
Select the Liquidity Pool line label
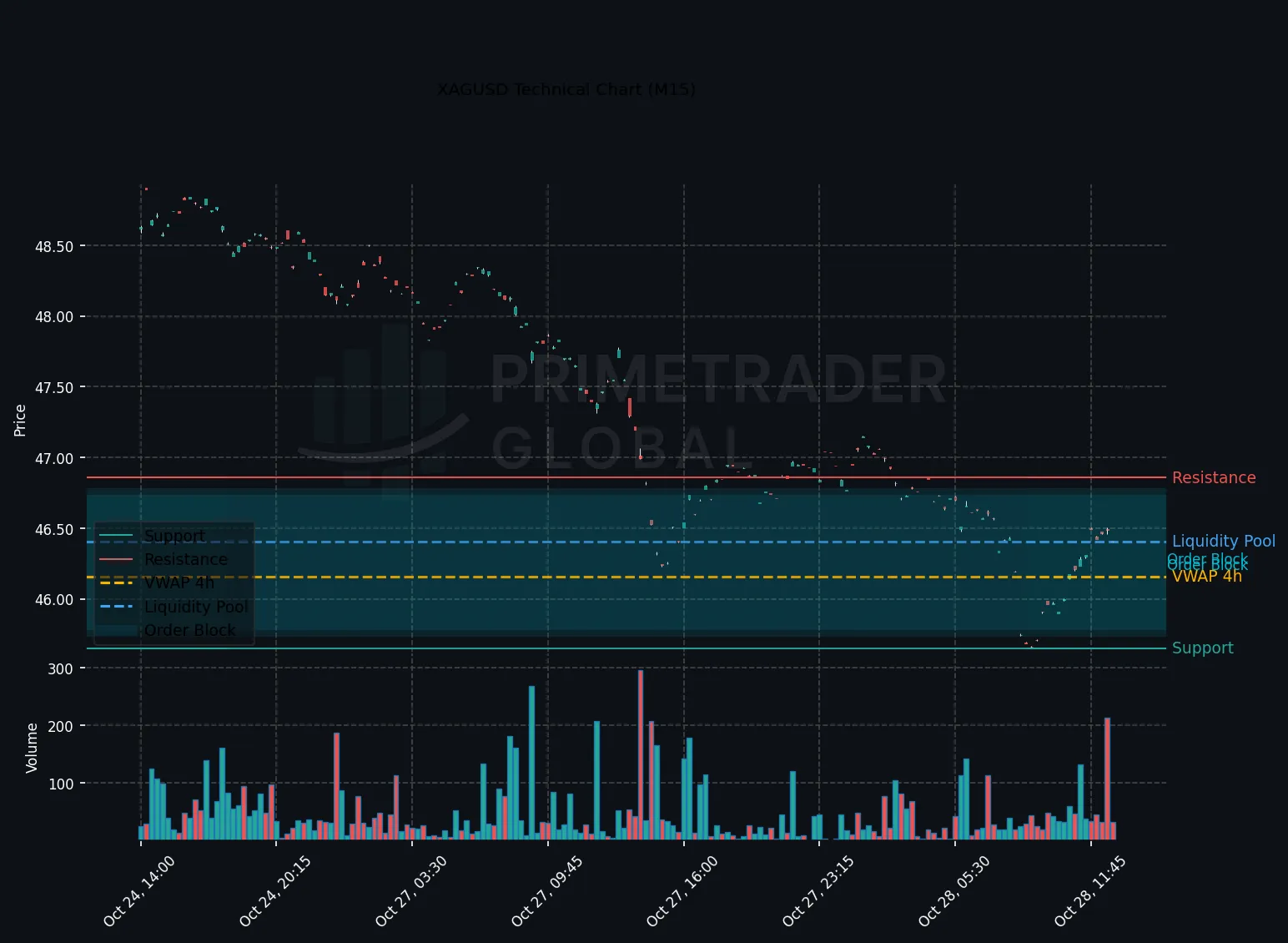click(1224, 541)
